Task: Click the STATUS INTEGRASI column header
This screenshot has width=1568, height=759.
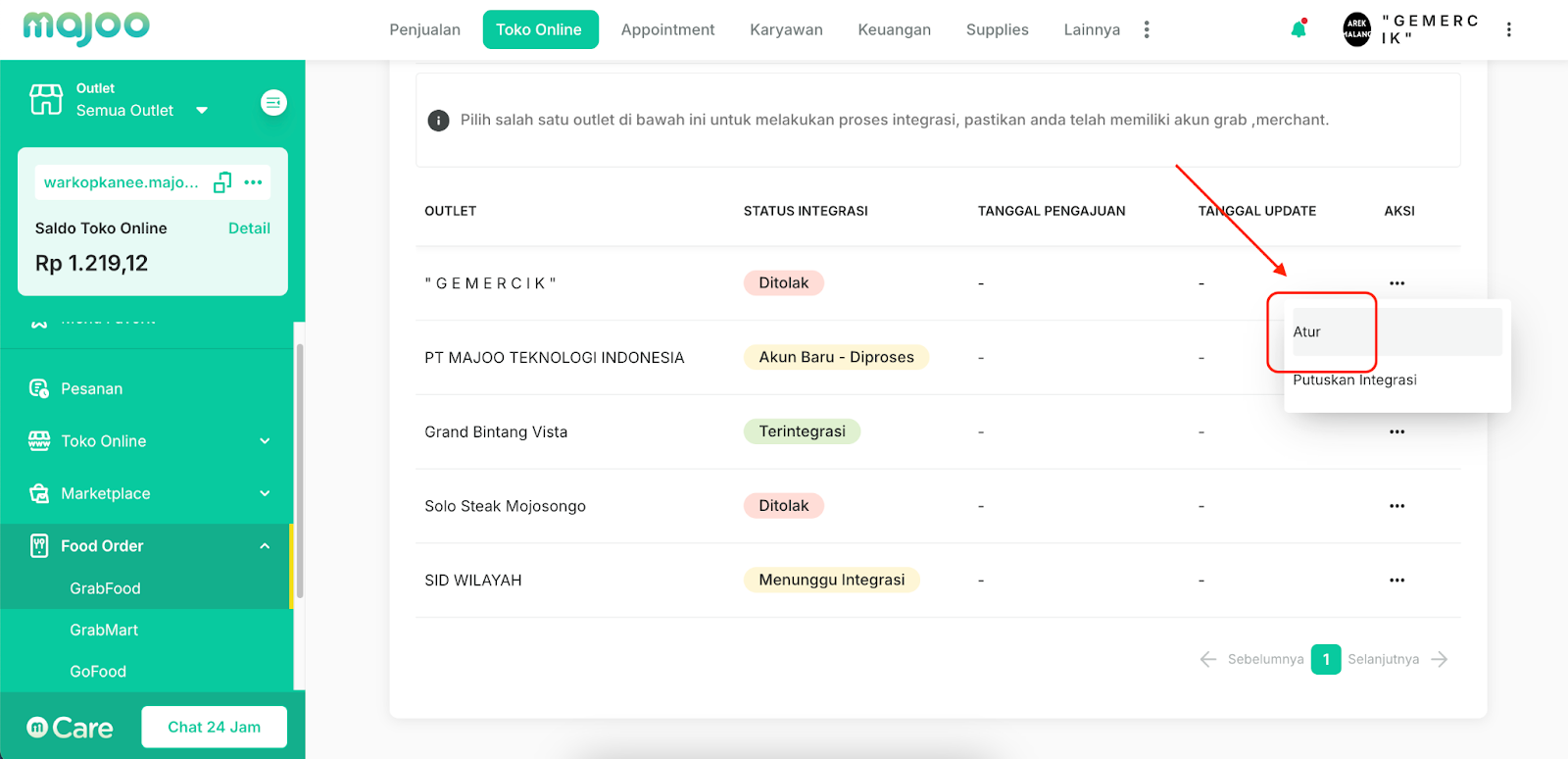Action: point(806,211)
